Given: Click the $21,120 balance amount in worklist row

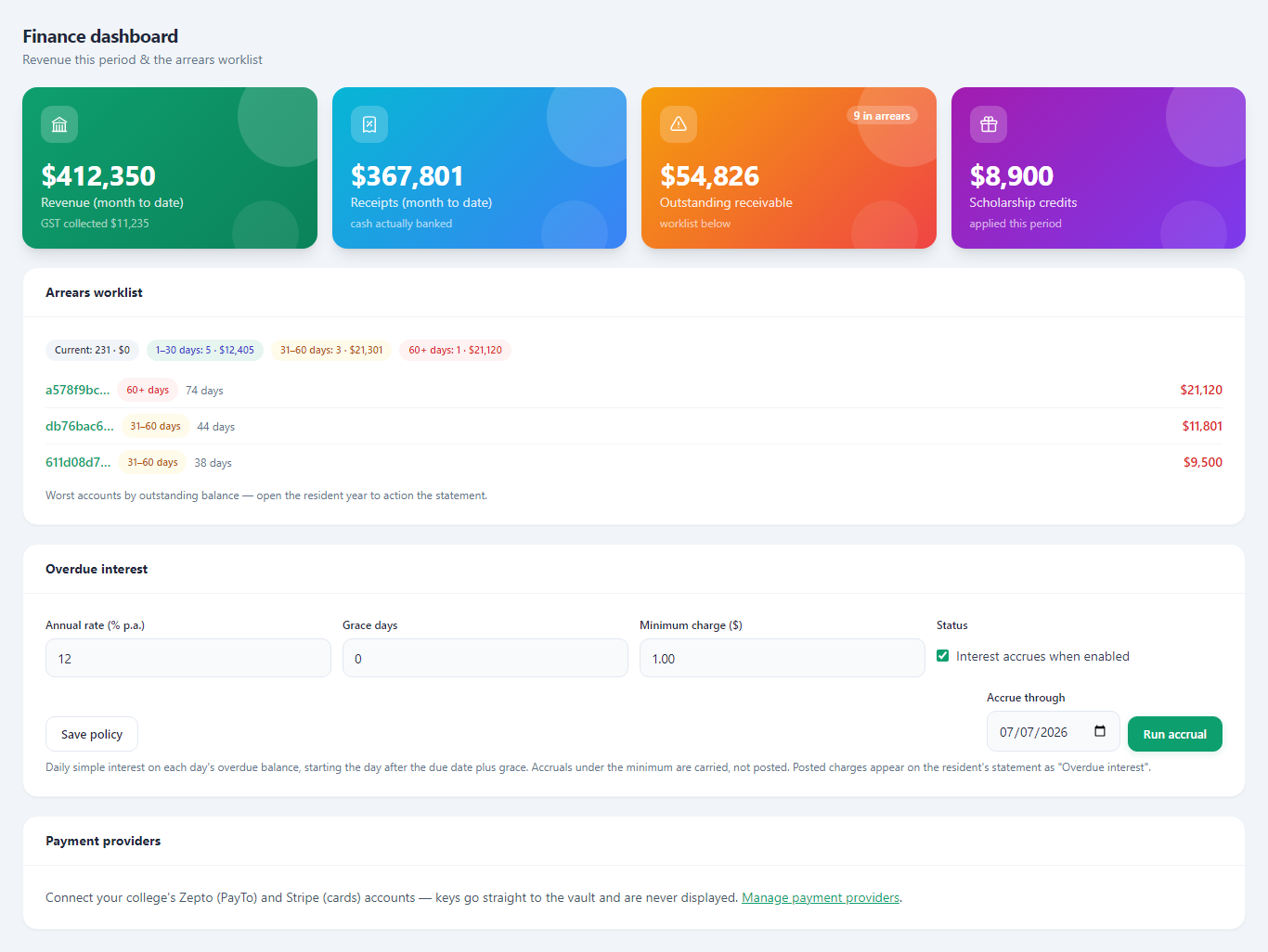Looking at the screenshot, I should point(1201,390).
